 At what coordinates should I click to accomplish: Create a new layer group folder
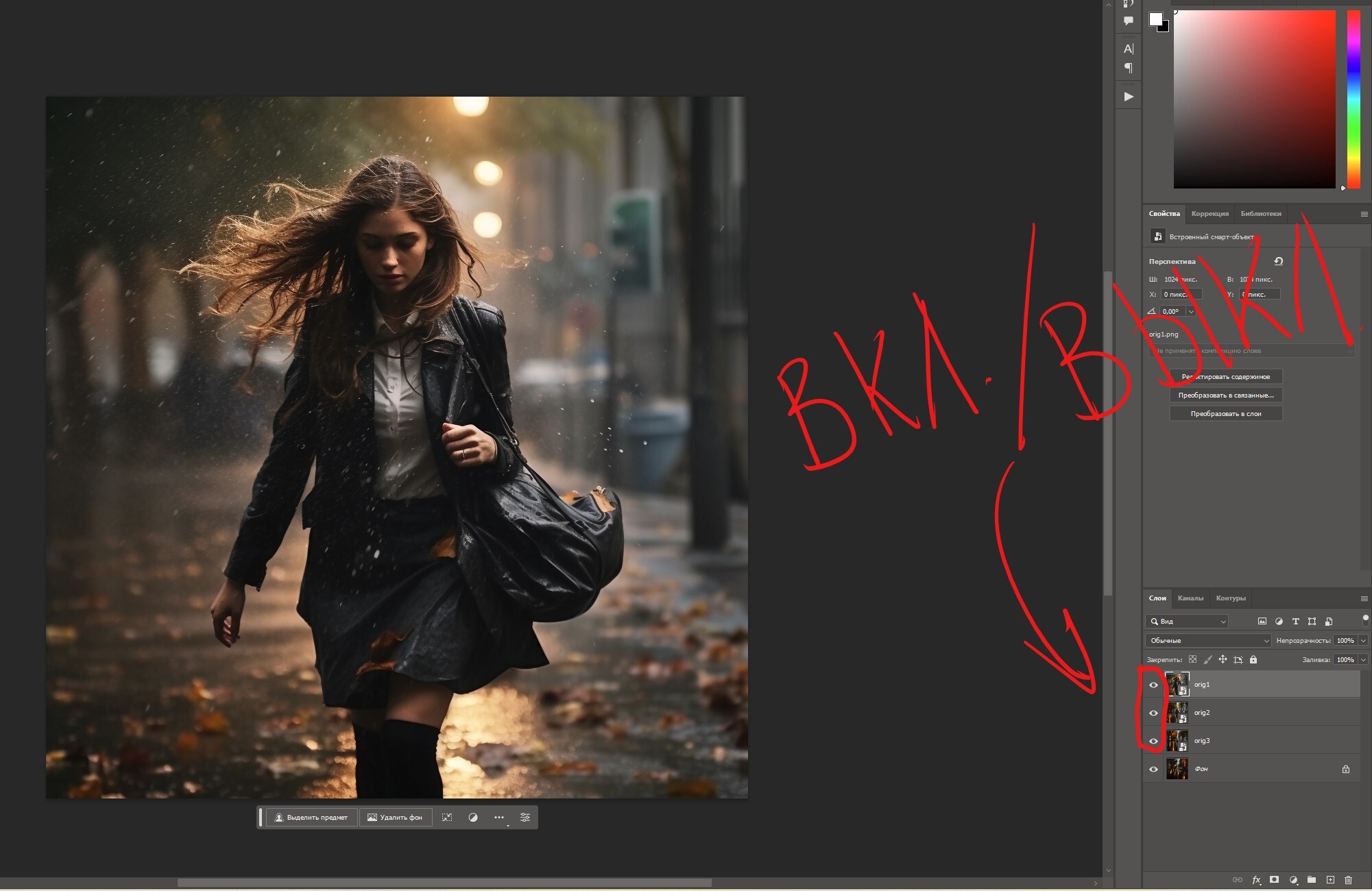tap(1312, 880)
